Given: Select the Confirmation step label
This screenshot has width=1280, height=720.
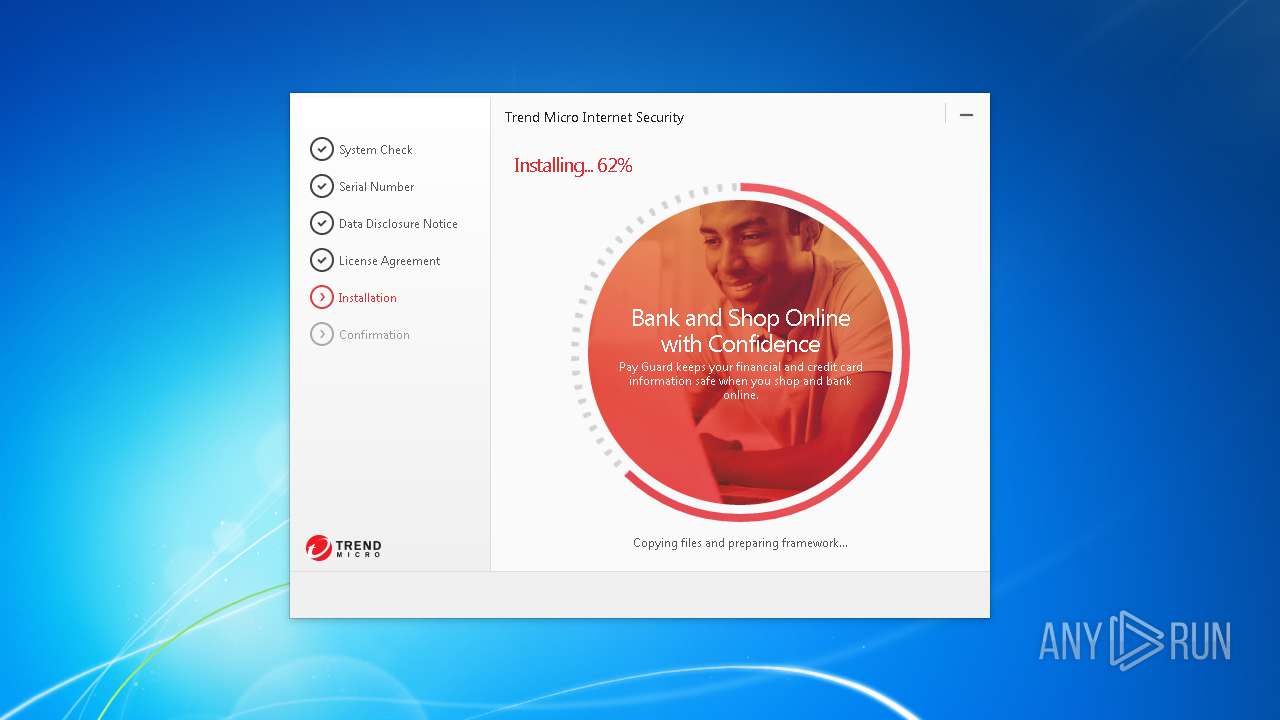Looking at the screenshot, I should pyautogui.click(x=374, y=335).
